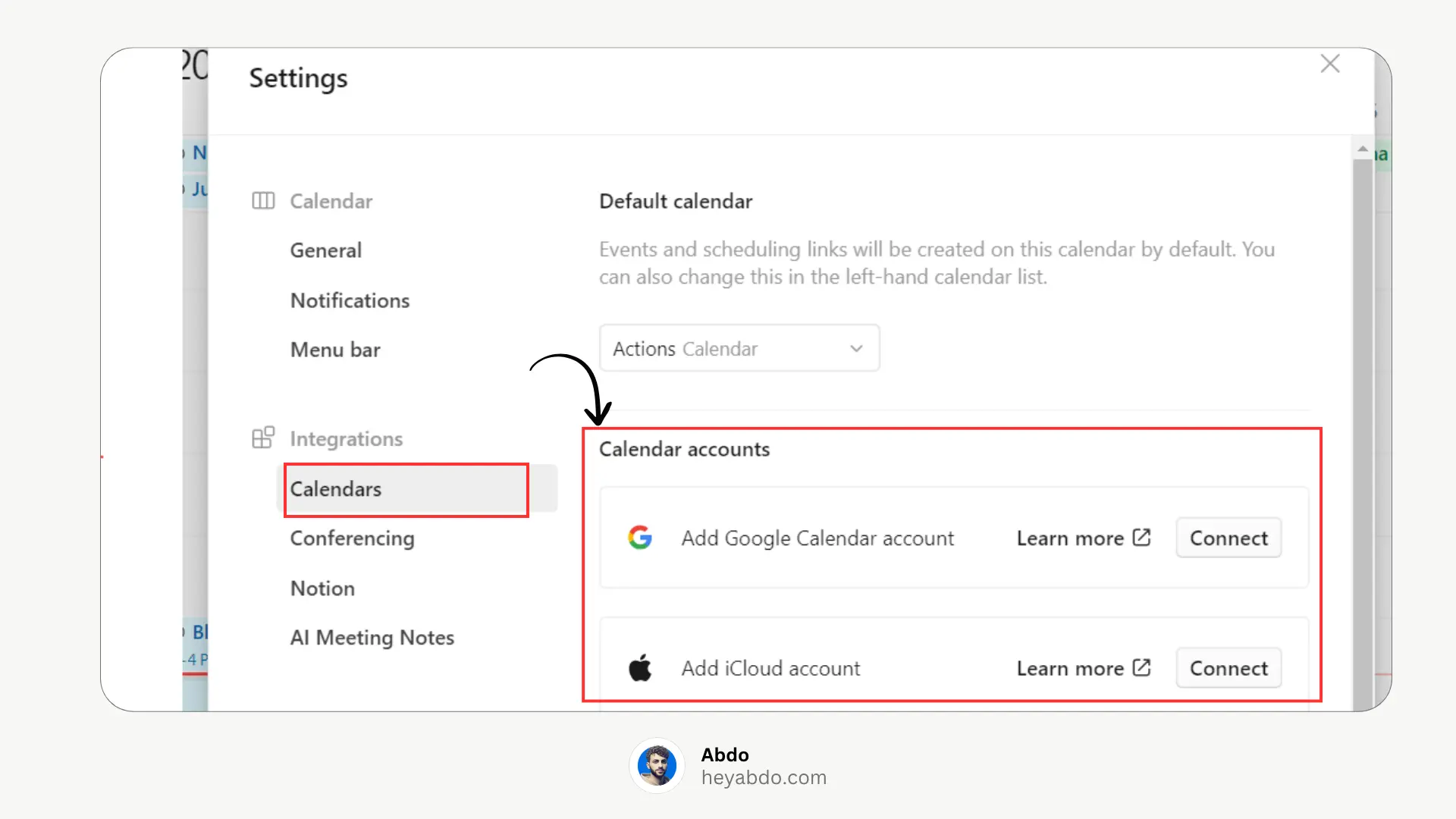Open AI Meeting Notes settings
The width and height of the screenshot is (1456, 819).
[x=372, y=638]
